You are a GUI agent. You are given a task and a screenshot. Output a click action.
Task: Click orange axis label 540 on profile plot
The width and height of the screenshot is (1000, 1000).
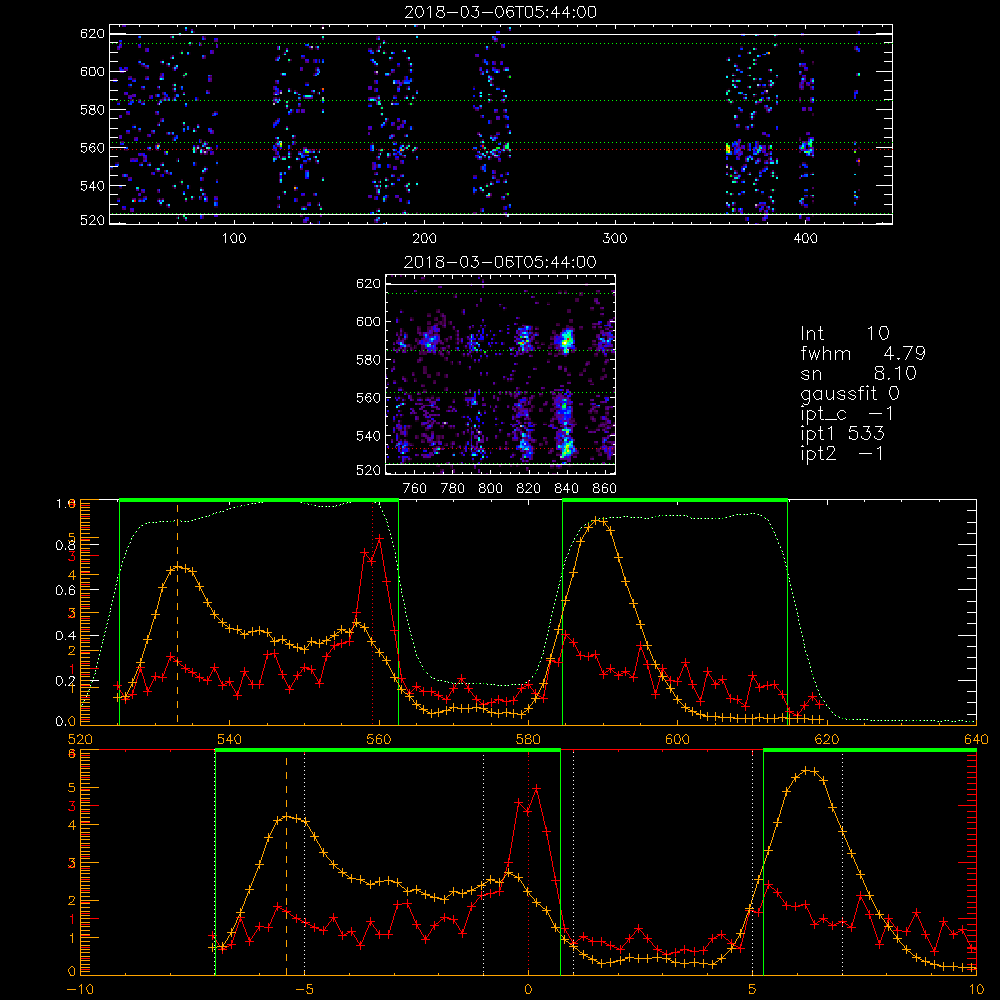(x=230, y=739)
